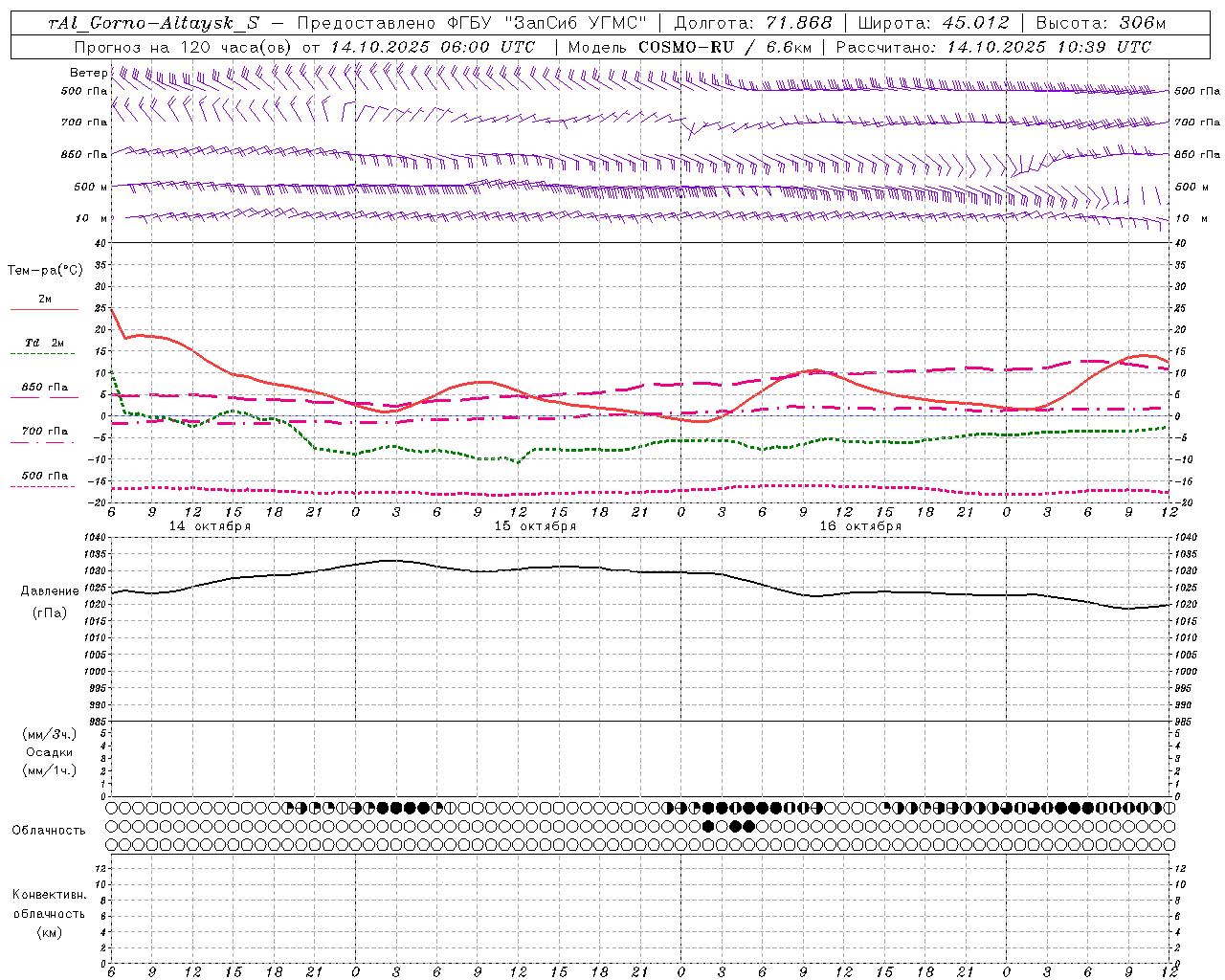Select the (км) unit under convective cloudiness
This screenshot has height=980, width=1225.
[x=49, y=932]
